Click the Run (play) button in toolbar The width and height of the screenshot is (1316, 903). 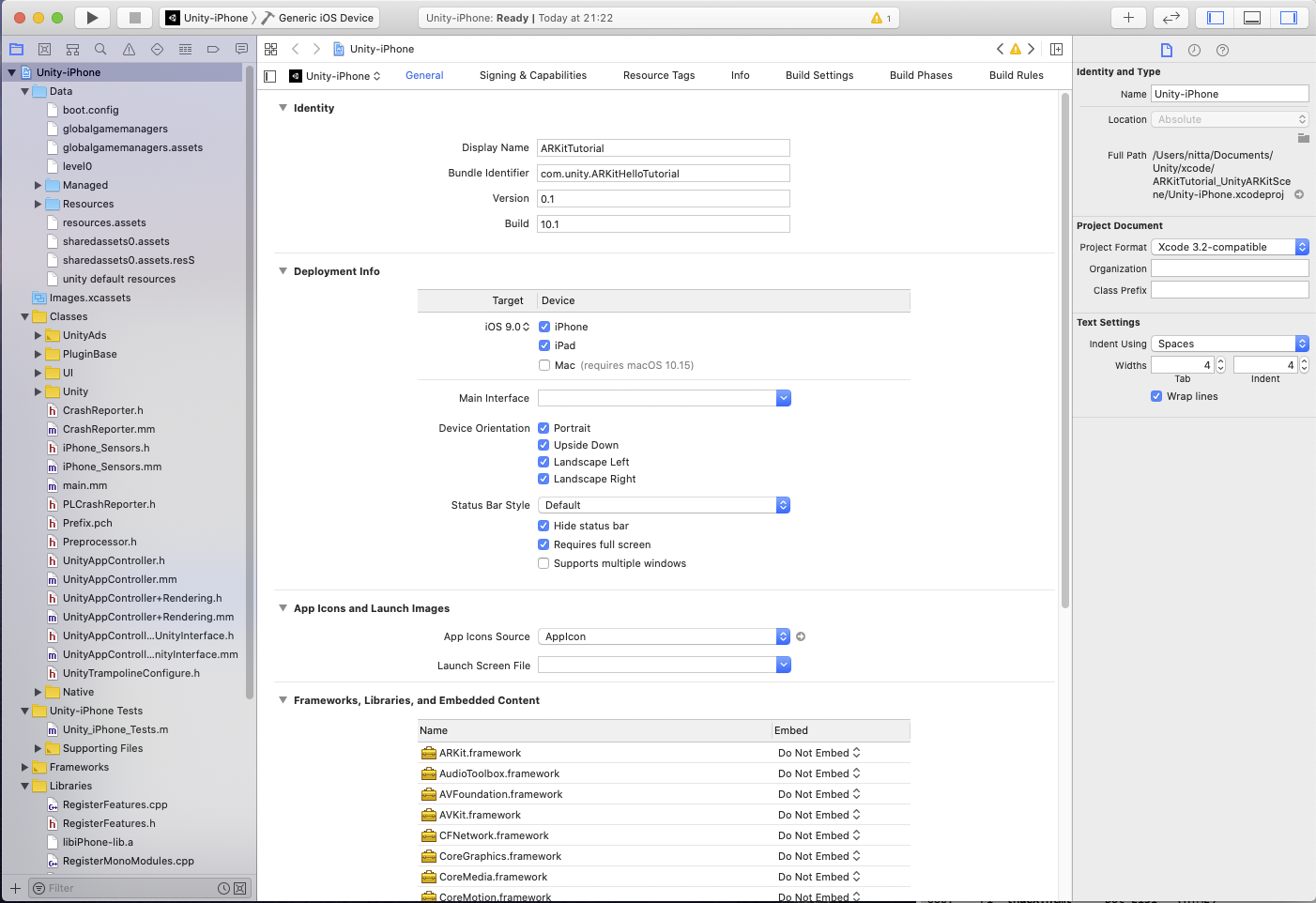(x=92, y=18)
